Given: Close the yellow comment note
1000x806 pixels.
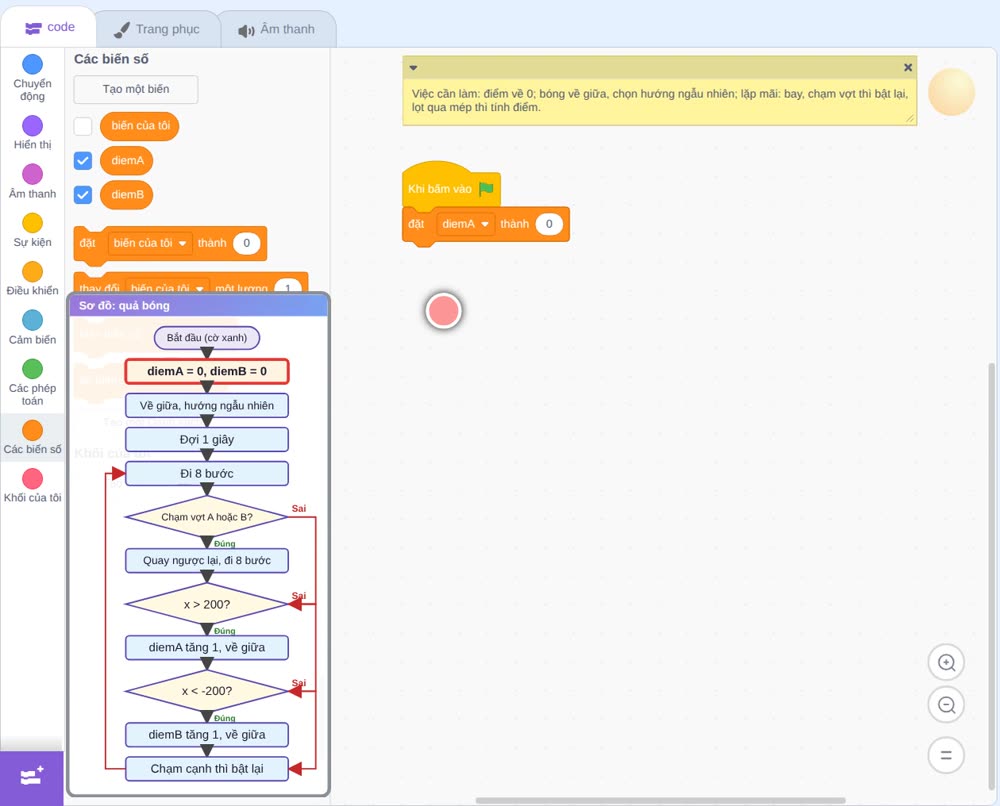Looking at the screenshot, I should 908,67.
